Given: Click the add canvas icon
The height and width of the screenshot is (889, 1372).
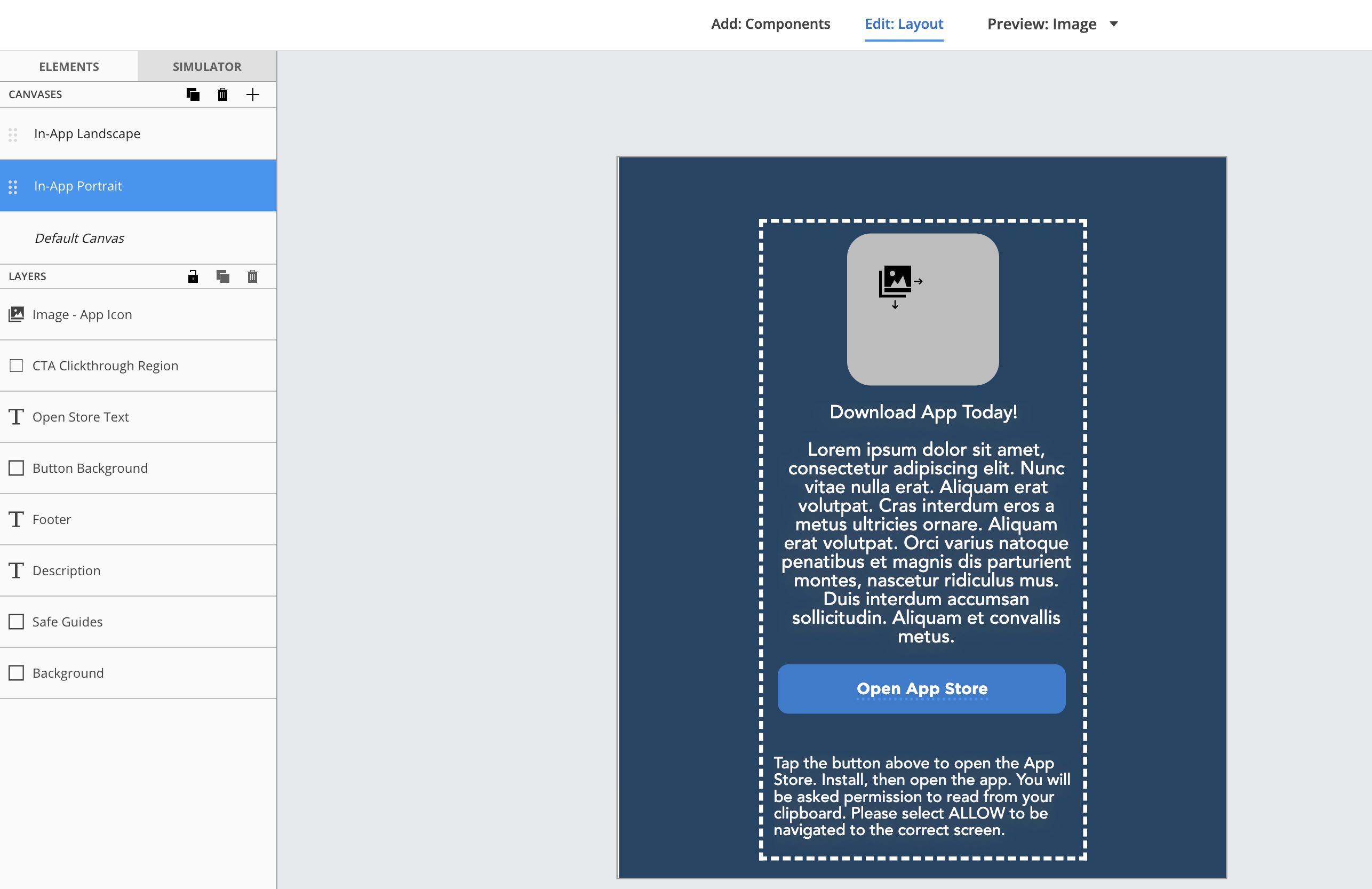Looking at the screenshot, I should [252, 94].
